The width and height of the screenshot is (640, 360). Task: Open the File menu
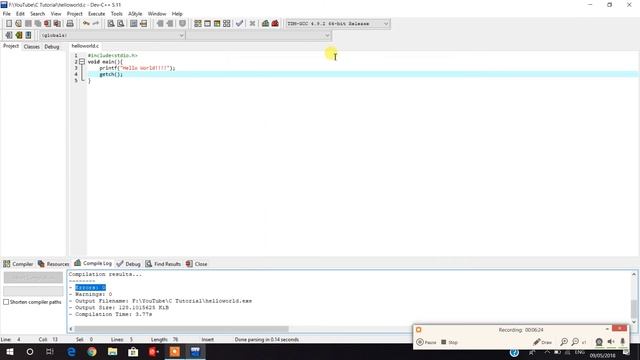tap(7, 14)
